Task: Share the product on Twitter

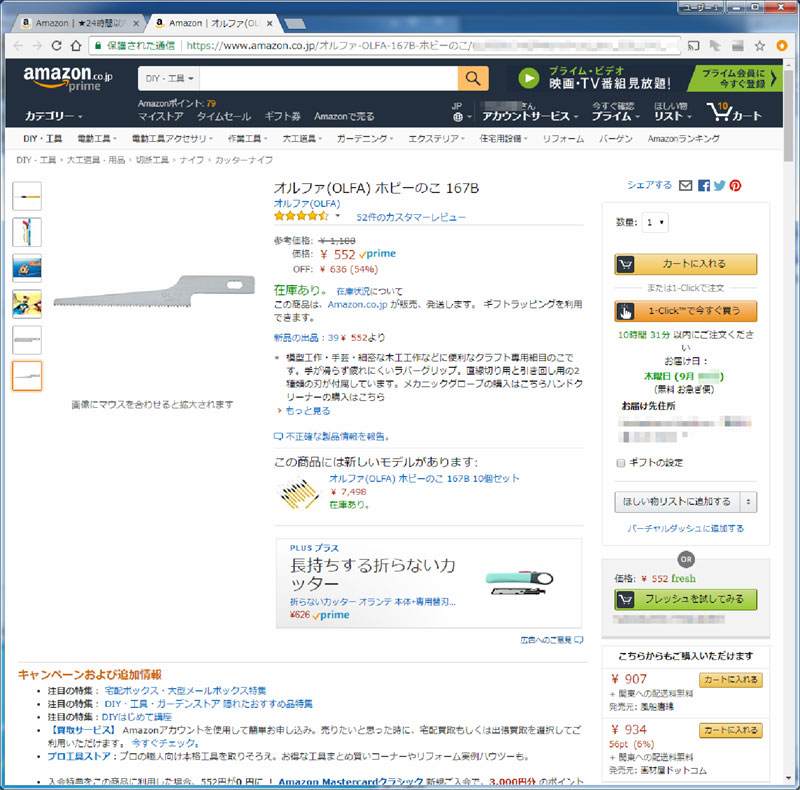Action: (719, 185)
